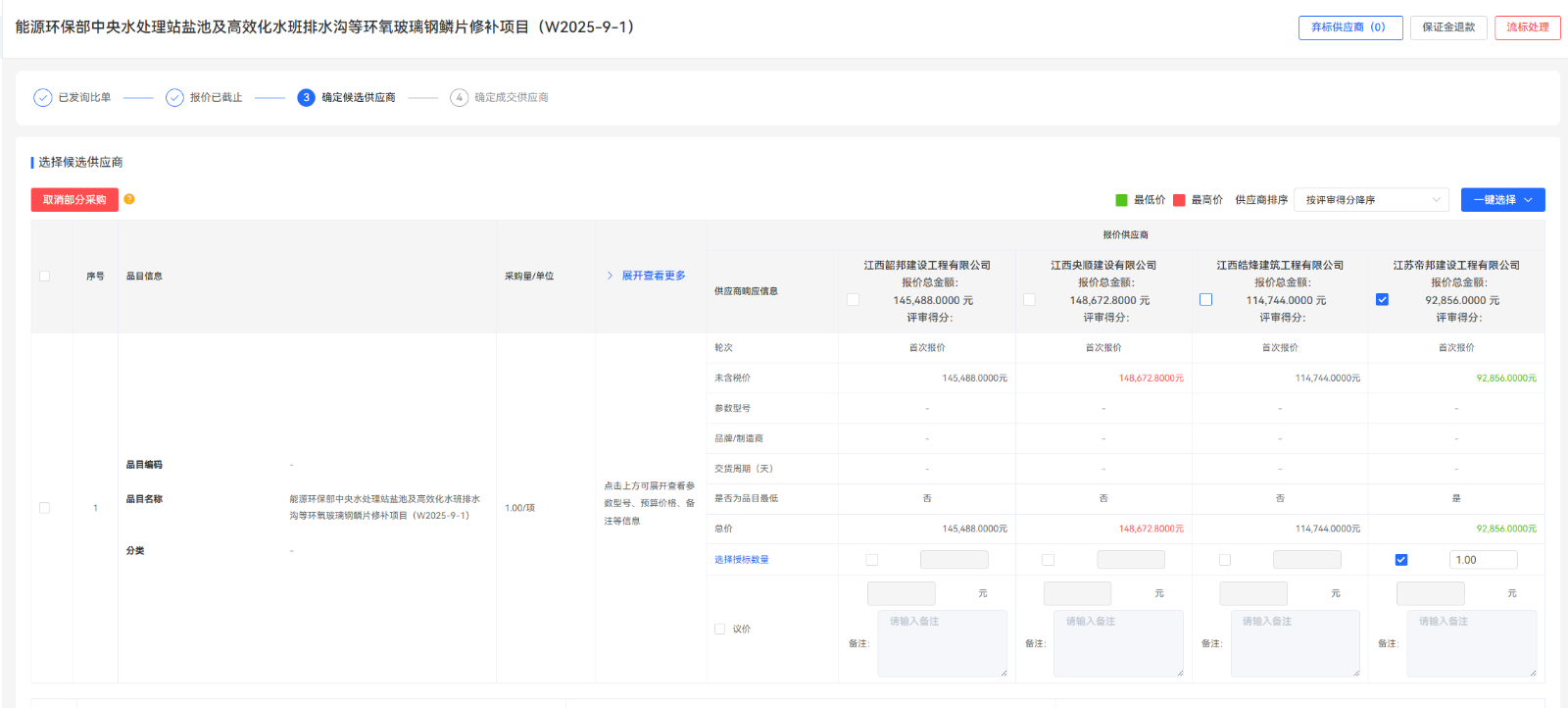
Task: Click the resize grip of 江西韶邦 remark box
Action: [1004, 673]
